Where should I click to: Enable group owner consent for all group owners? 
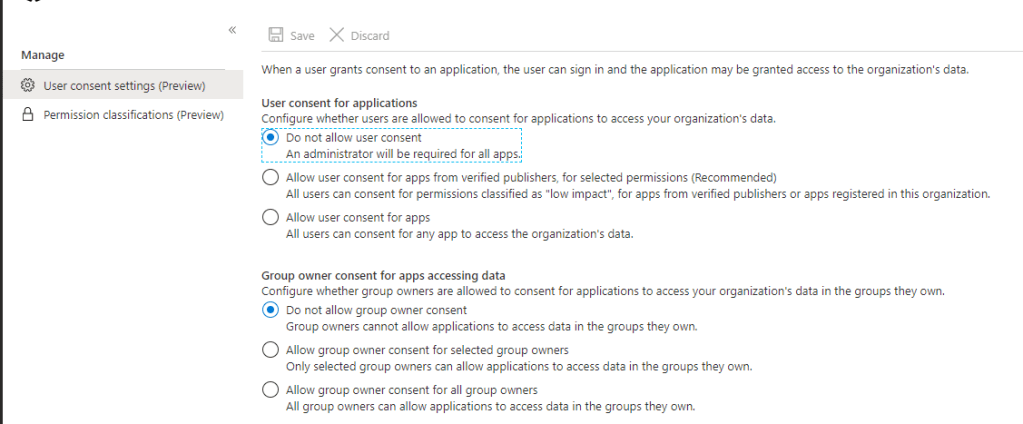[270, 390]
